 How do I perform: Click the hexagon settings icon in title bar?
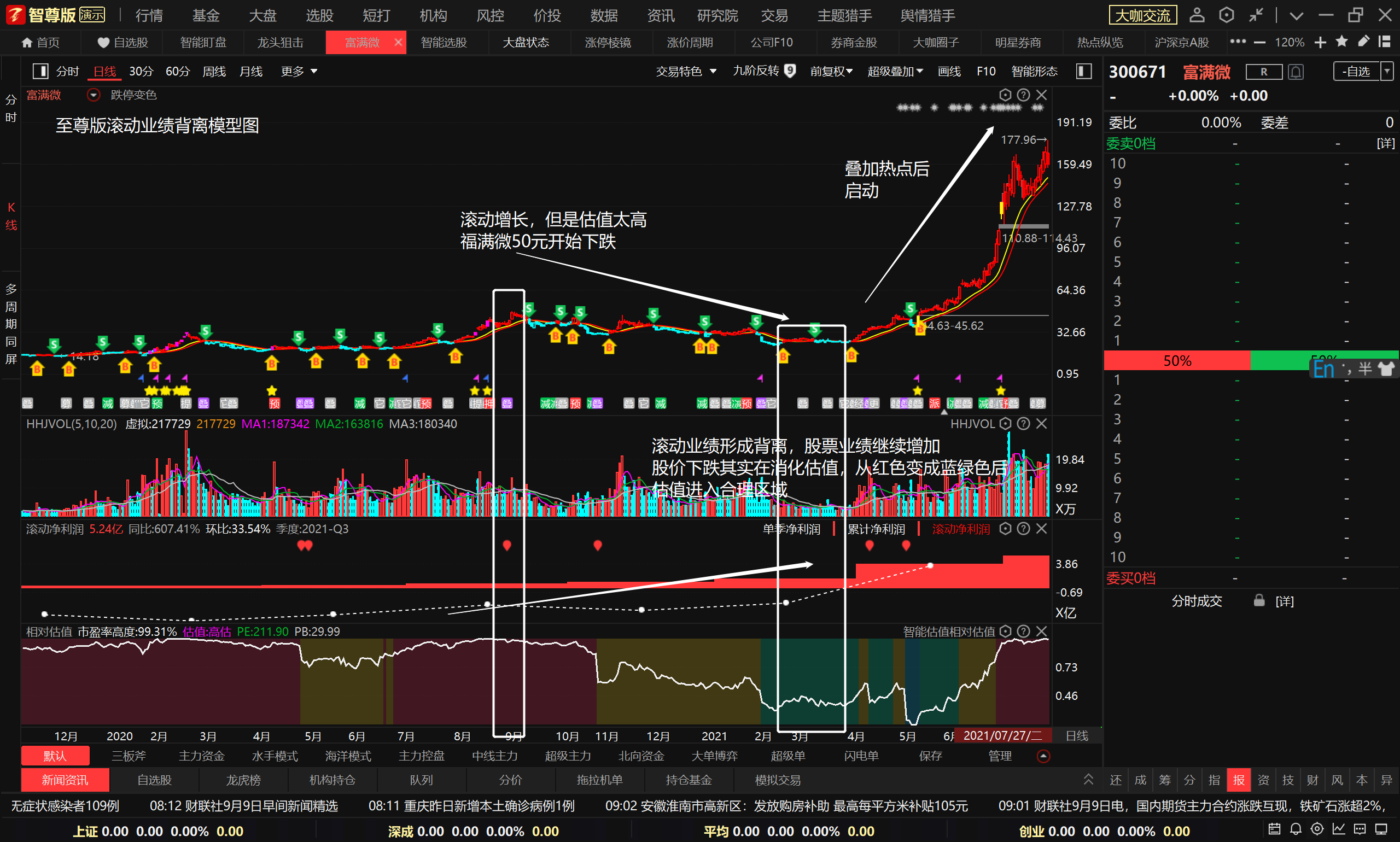click(x=1226, y=15)
